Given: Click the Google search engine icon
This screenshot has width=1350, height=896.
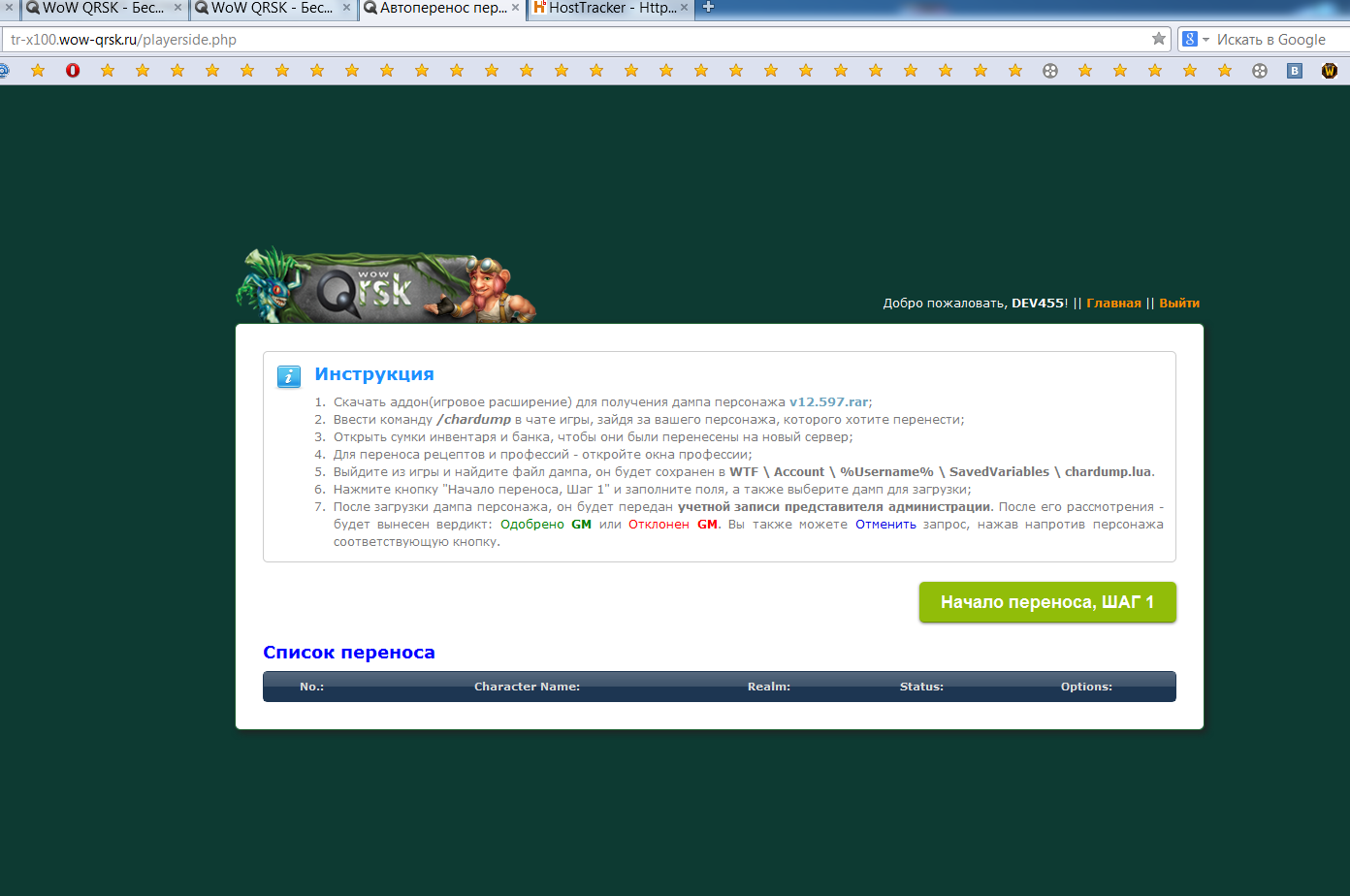Looking at the screenshot, I should pyautogui.click(x=1189, y=40).
